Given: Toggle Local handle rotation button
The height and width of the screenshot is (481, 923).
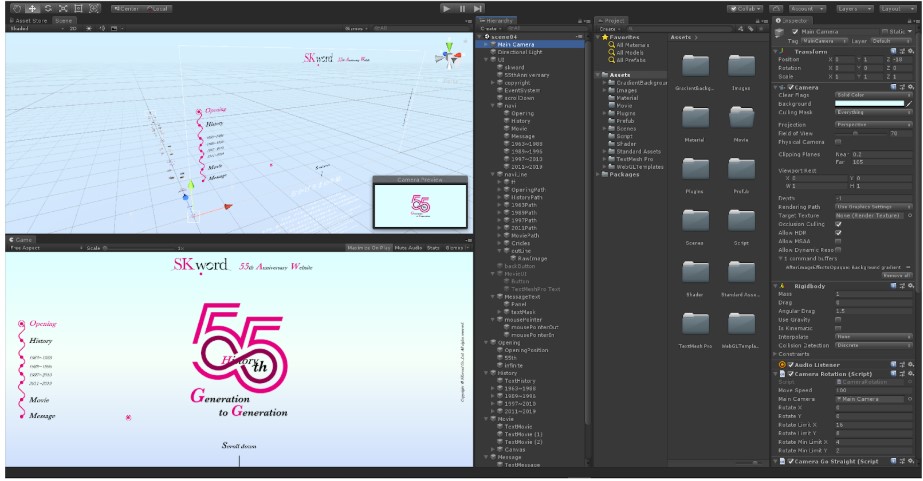Looking at the screenshot, I should pyautogui.click(x=157, y=9).
